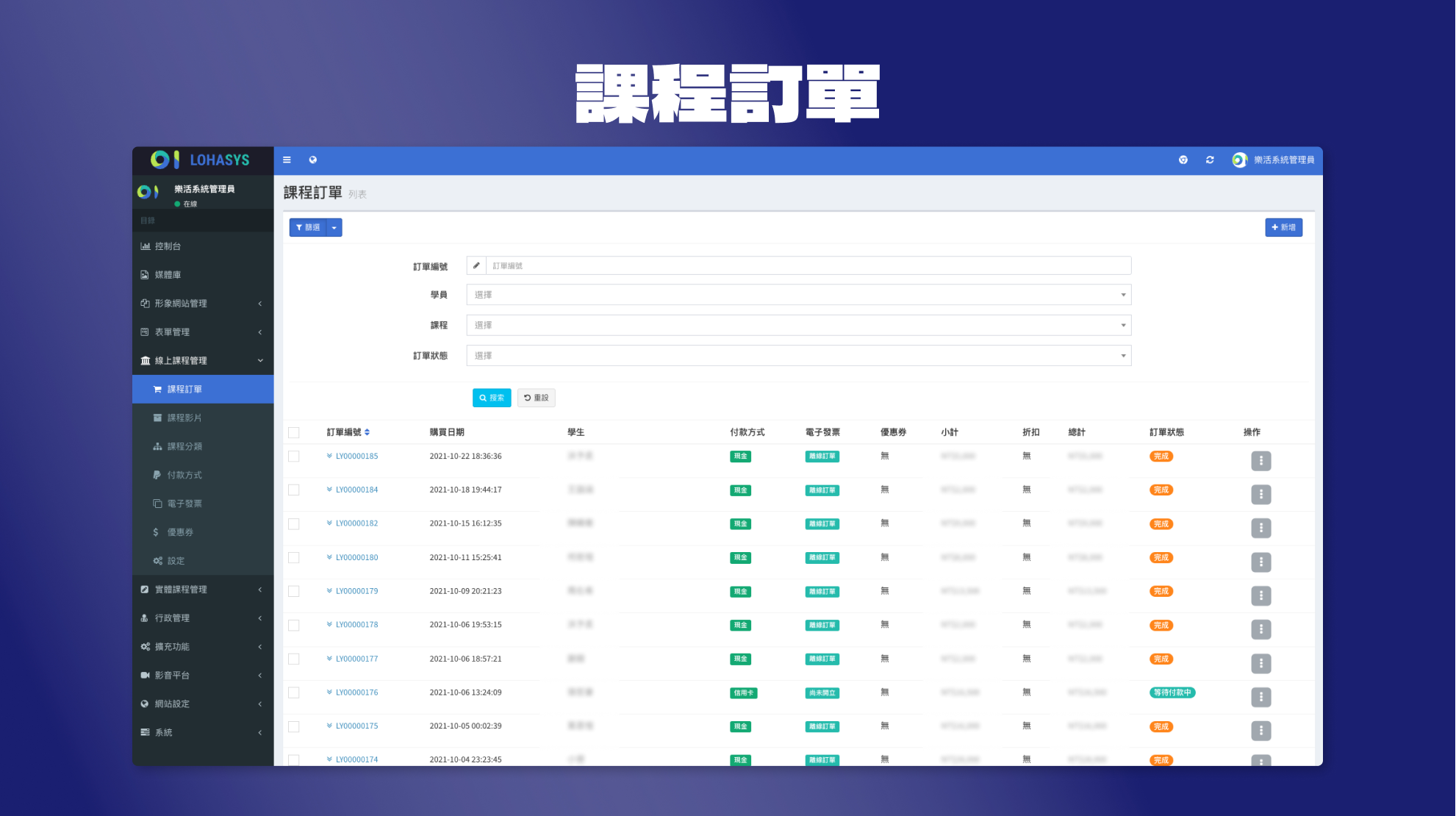
Task: Select 優惠券 in the sidebar menu
Action: [x=180, y=532]
